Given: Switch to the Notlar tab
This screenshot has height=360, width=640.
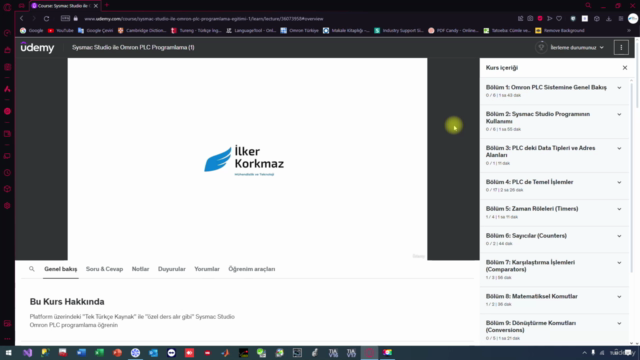Looking at the screenshot, I should click(x=140, y=269).
